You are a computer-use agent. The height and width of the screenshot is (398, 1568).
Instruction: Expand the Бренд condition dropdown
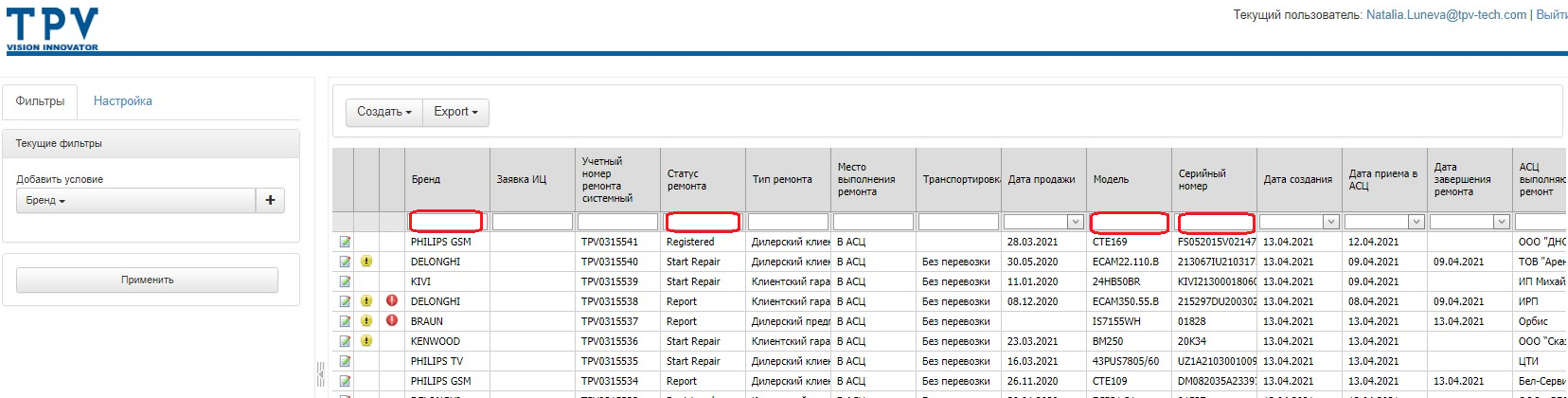[136, 200]
